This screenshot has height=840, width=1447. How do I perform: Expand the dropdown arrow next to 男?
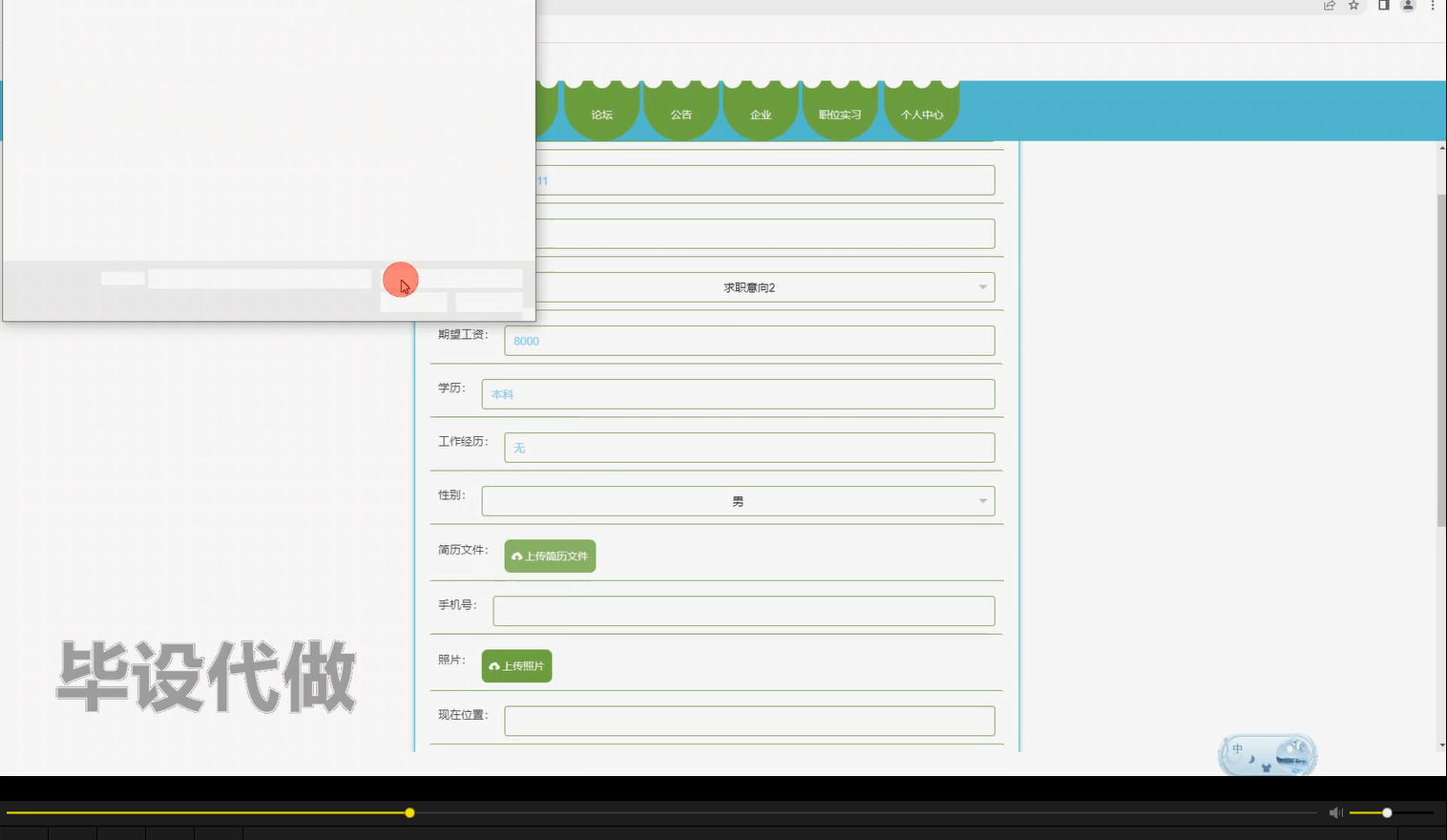coord(982,500)
